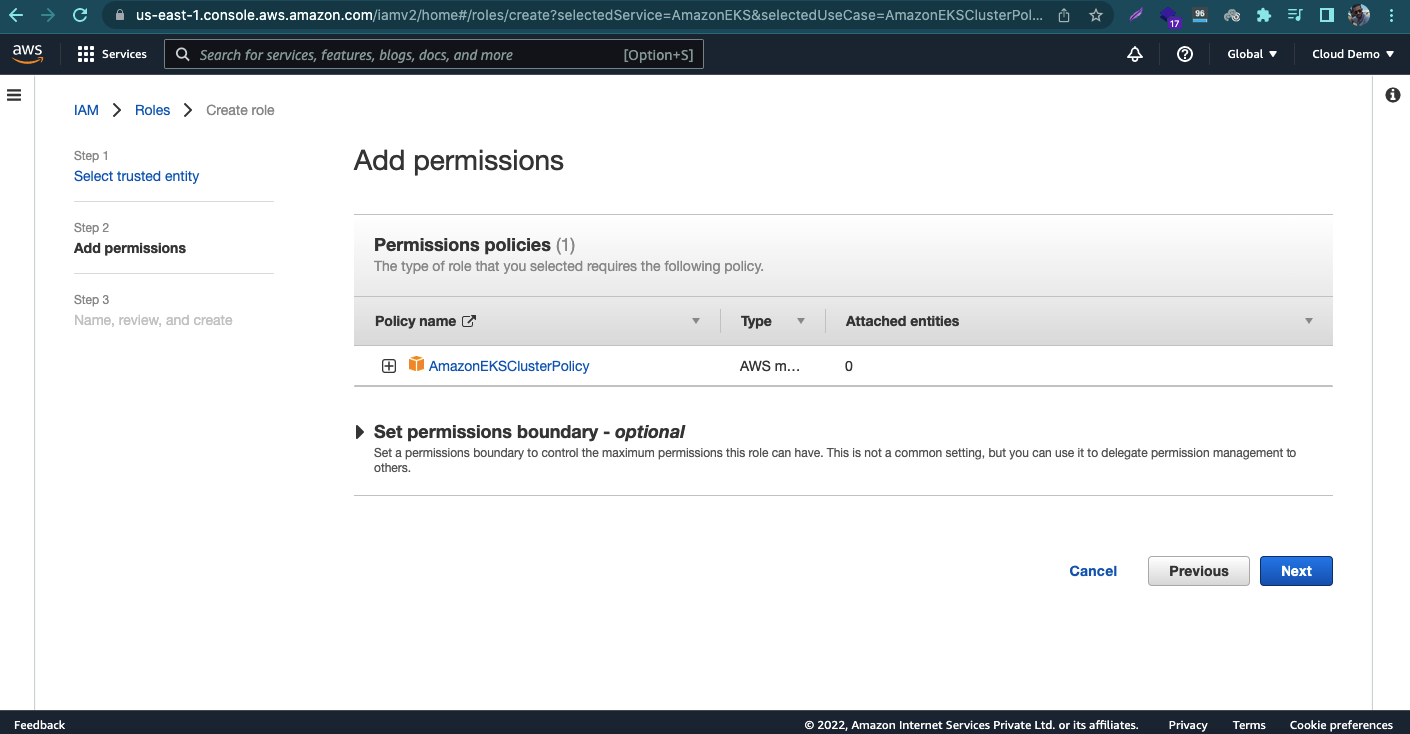Open the purple feather extension

pyautogui.click(x=1136, y=15)
